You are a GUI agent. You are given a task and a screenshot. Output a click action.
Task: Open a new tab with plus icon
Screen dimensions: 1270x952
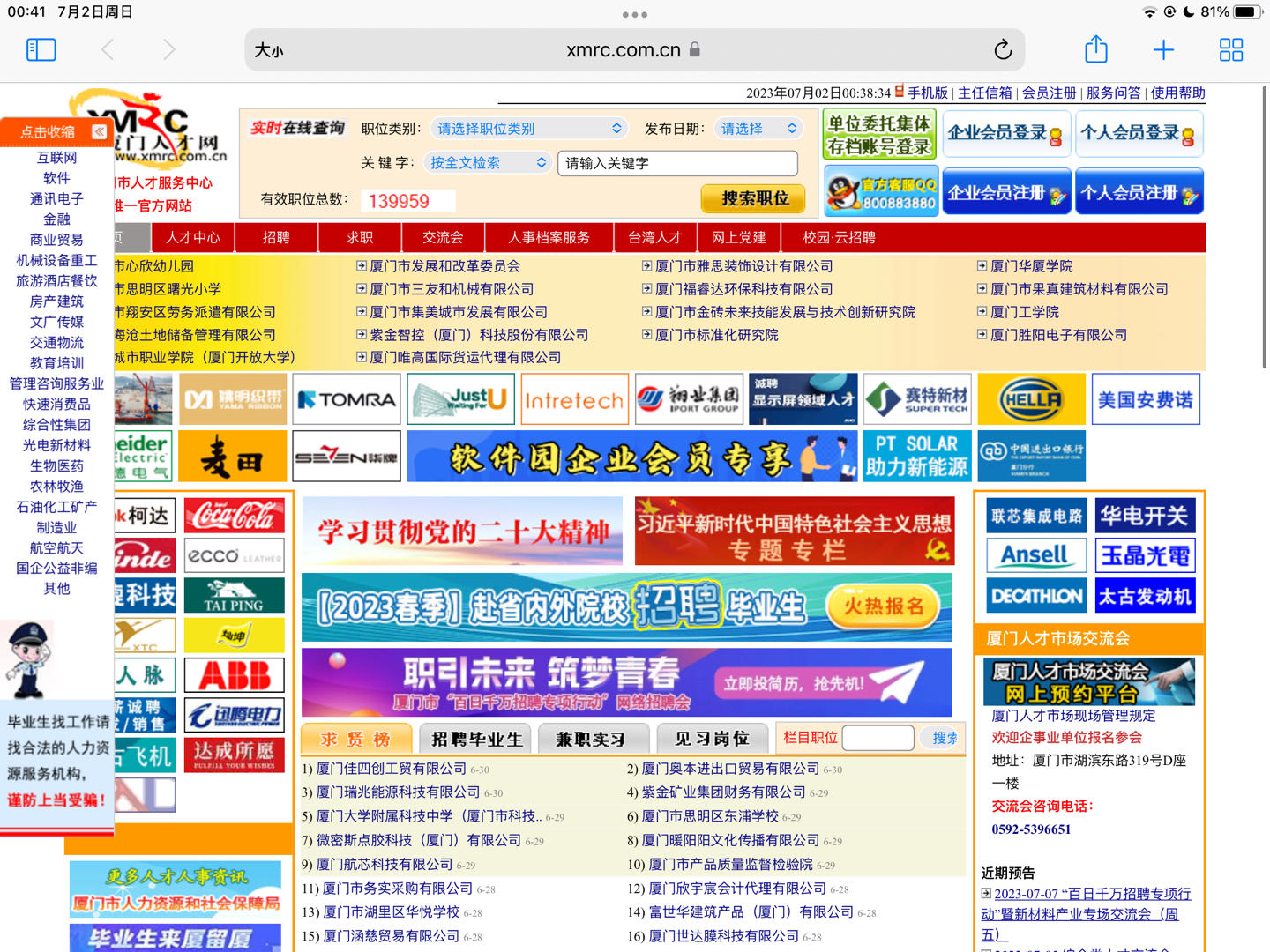1163,50
